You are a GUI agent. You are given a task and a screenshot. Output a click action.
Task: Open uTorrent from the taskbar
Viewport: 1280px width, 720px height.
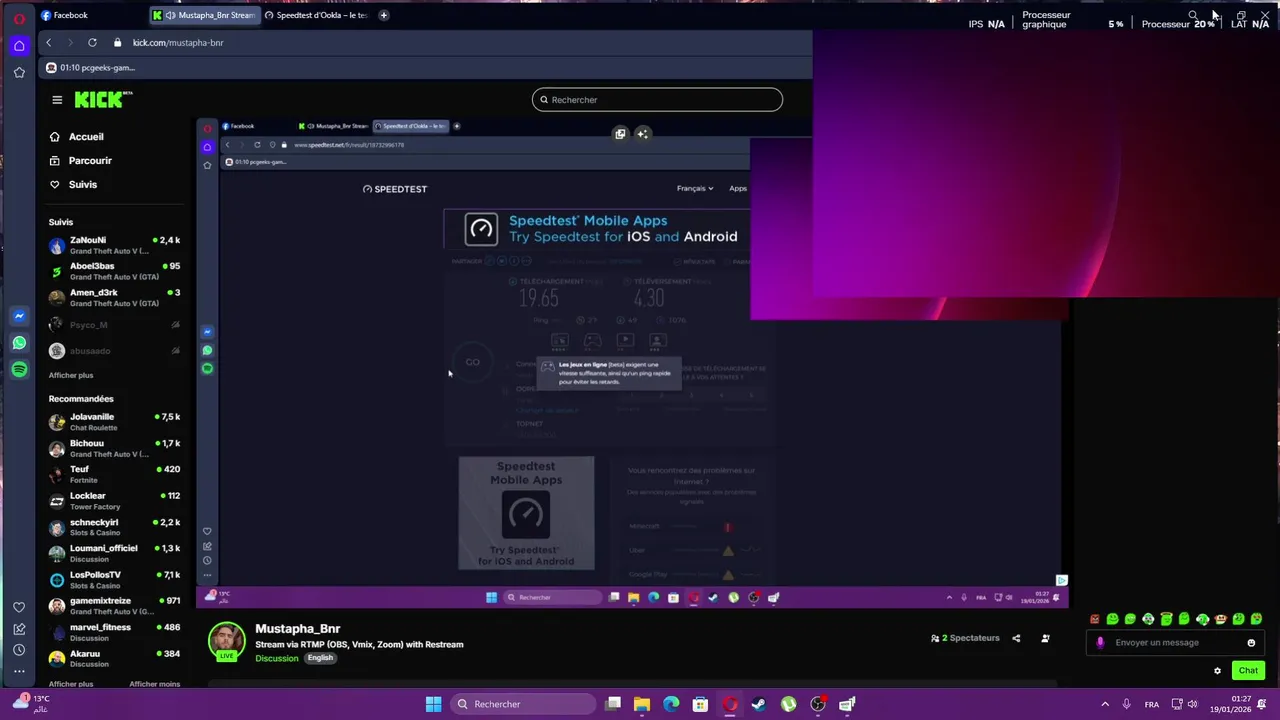[x=788, y=704]
